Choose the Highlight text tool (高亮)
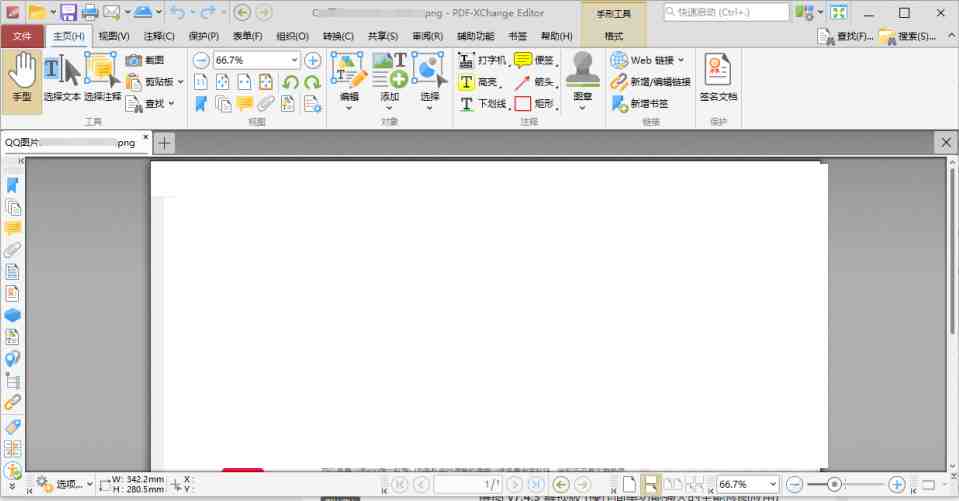Screen dimensions: 959x501 (x=479, y=82)
